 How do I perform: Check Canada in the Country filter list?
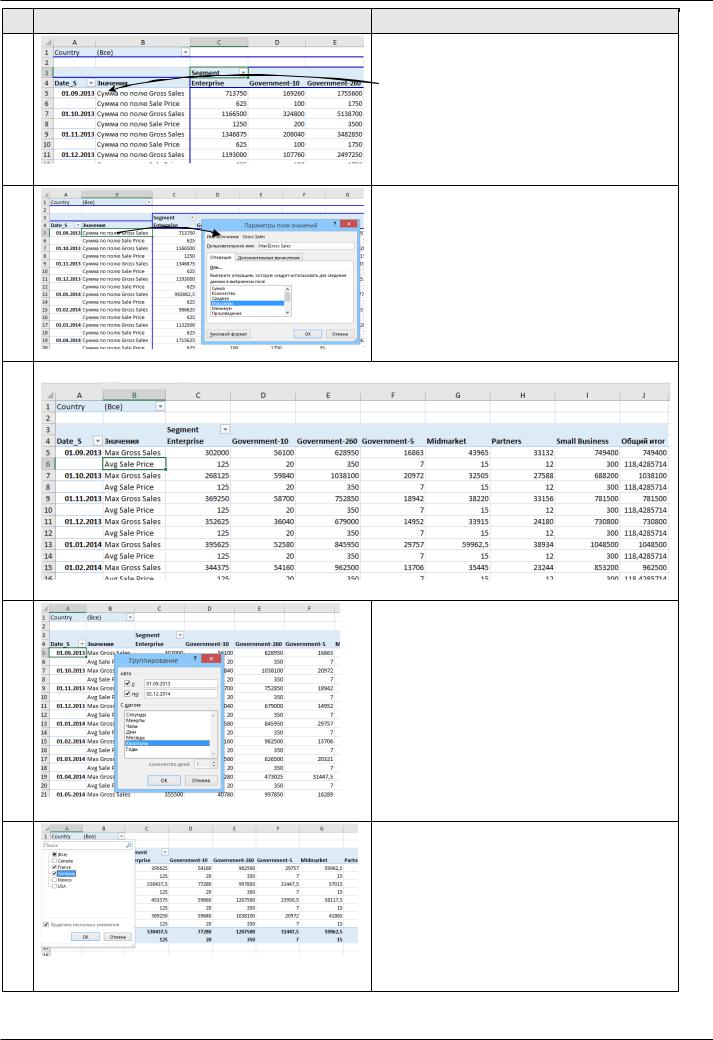click(x=54, y=861)
